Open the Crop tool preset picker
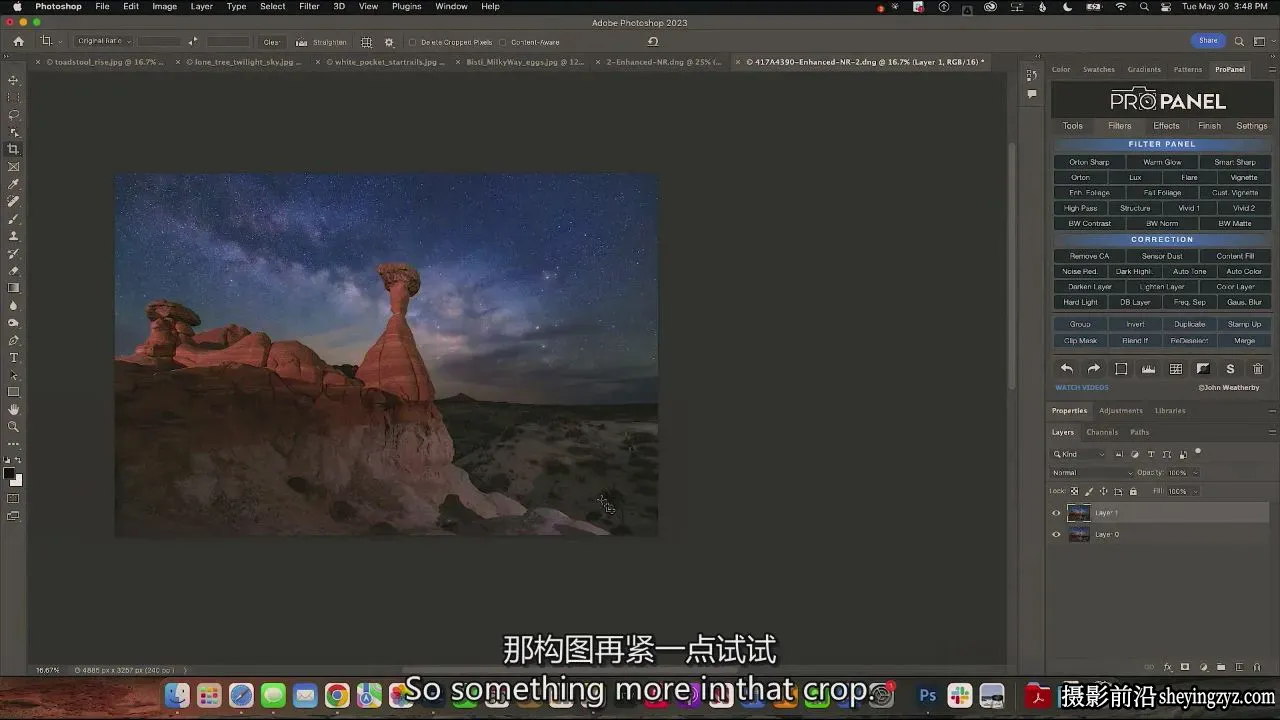Image resolution: width=1280 pixels, height=720 pixels. coord(50,42)
